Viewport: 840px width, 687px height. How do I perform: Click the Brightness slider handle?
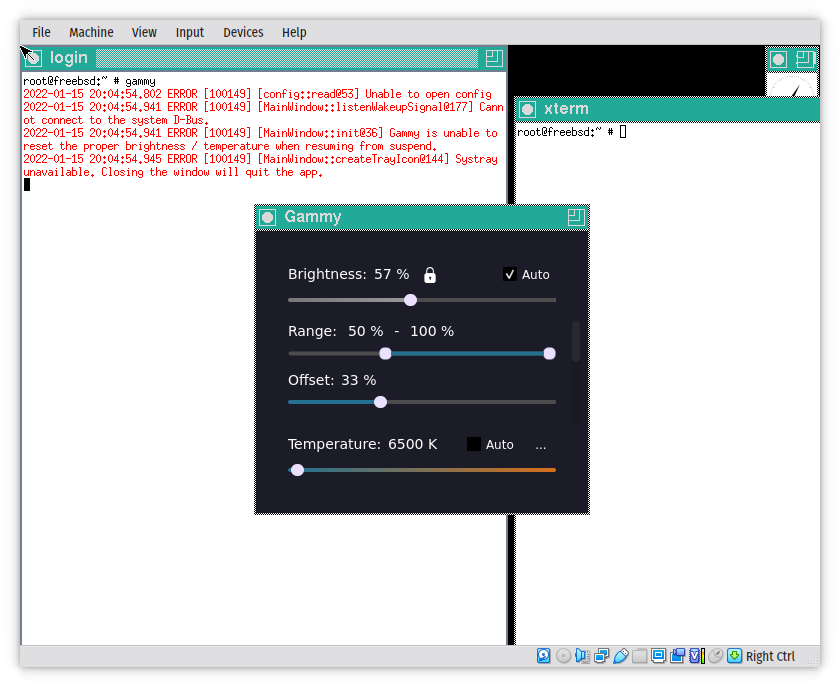click(410, 300)
